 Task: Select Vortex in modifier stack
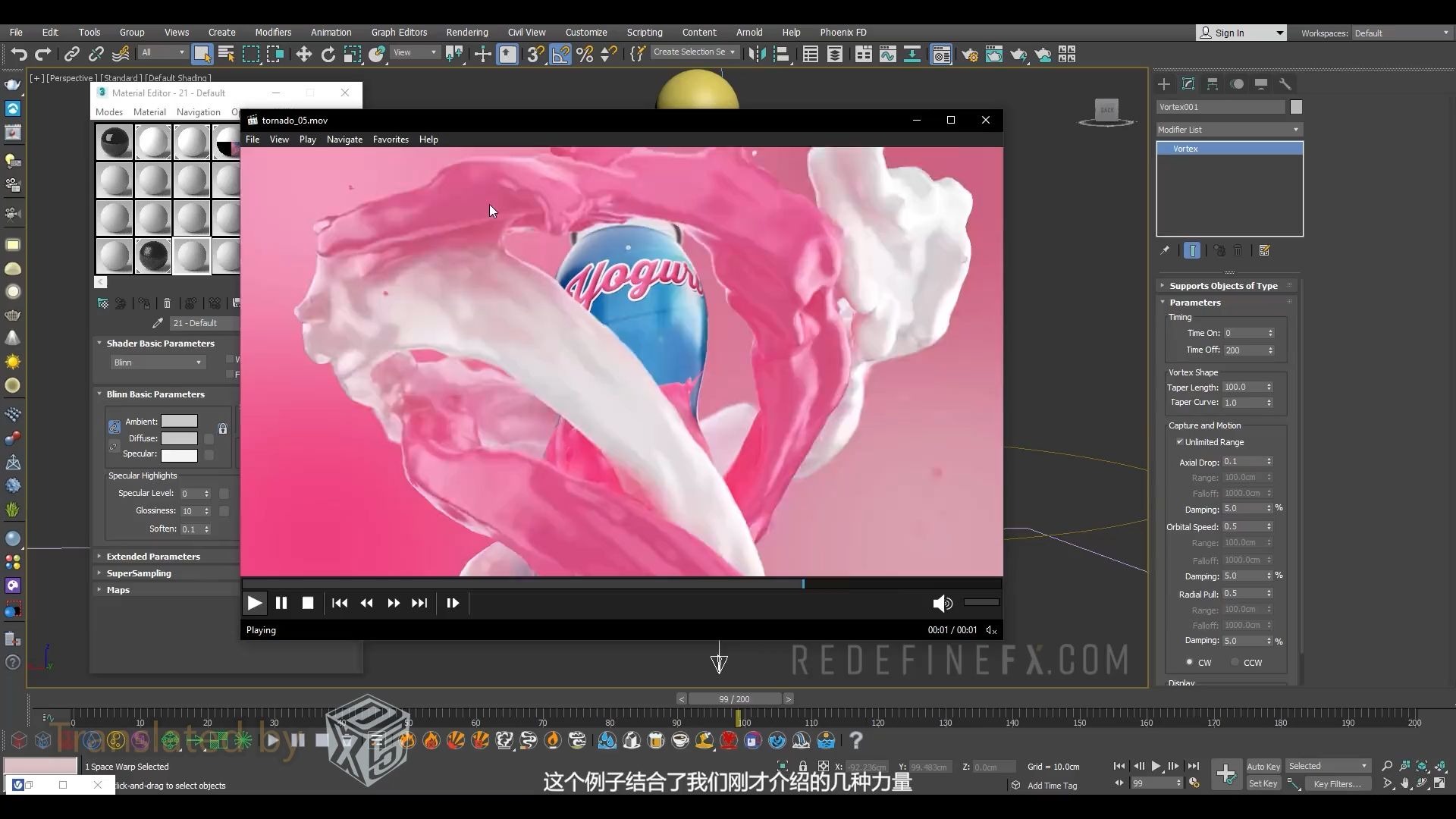pos(1229,149)
